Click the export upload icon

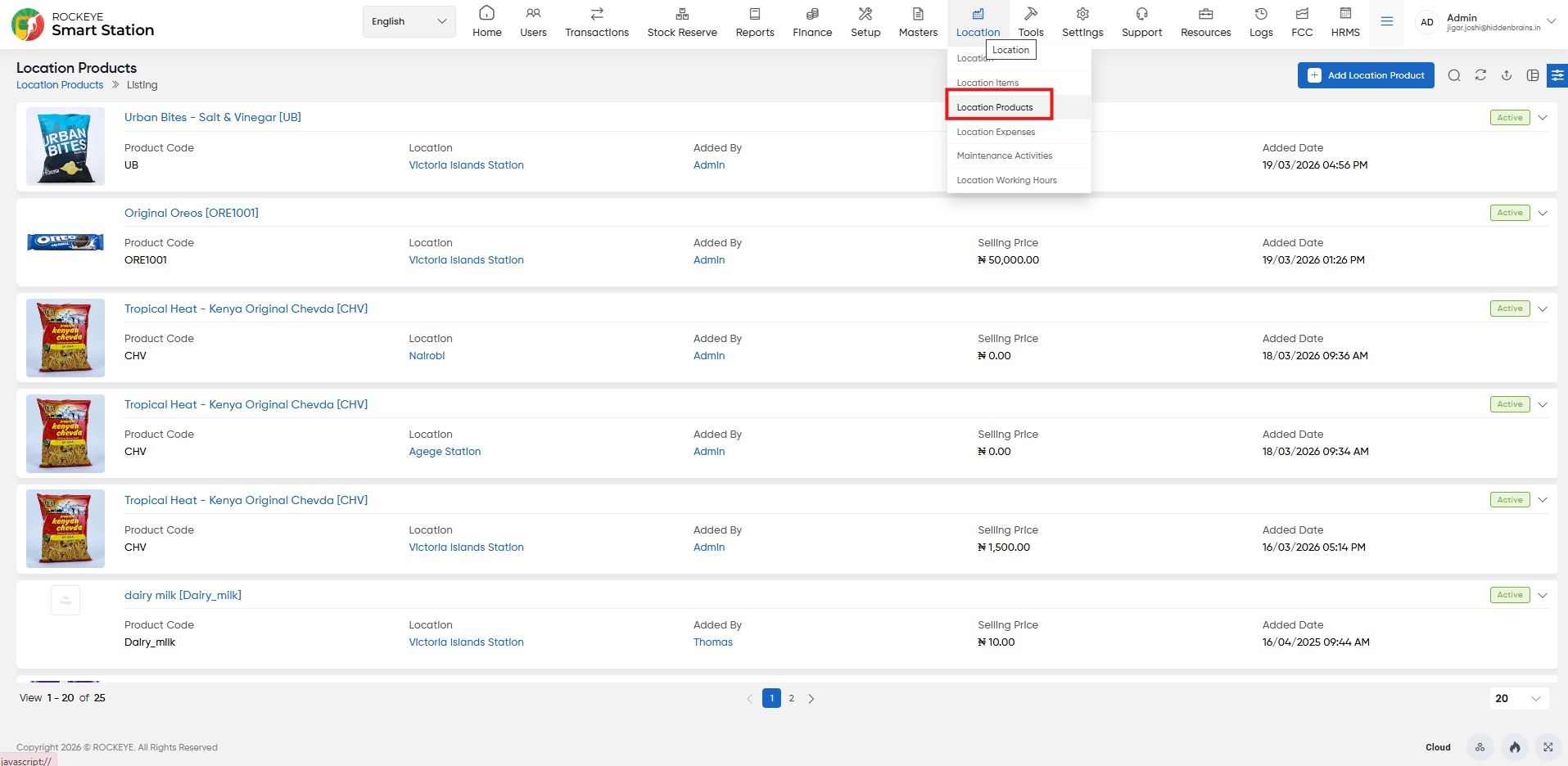point(1507,75)
